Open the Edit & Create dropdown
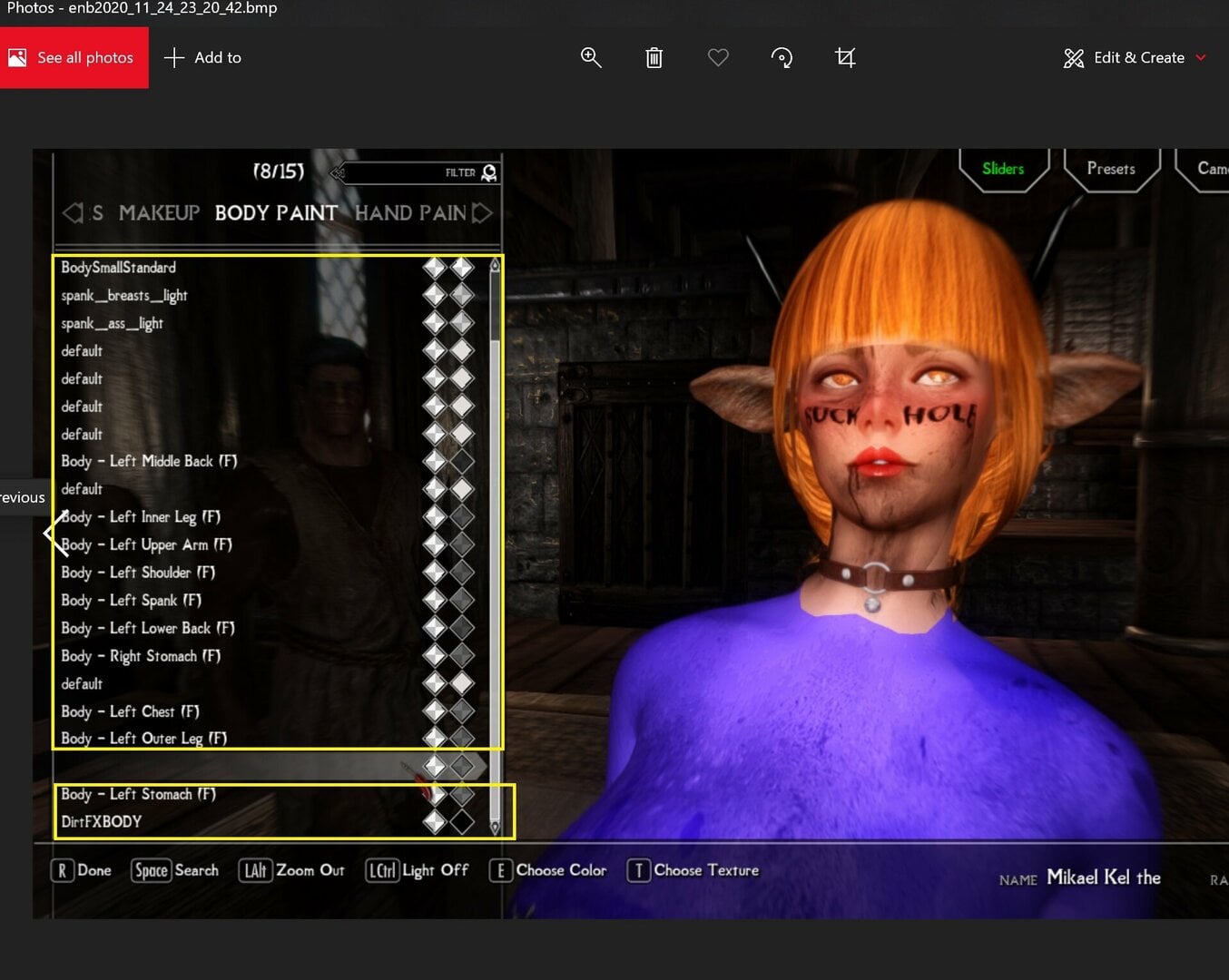1229x980 pixels. pos(1135,57)
